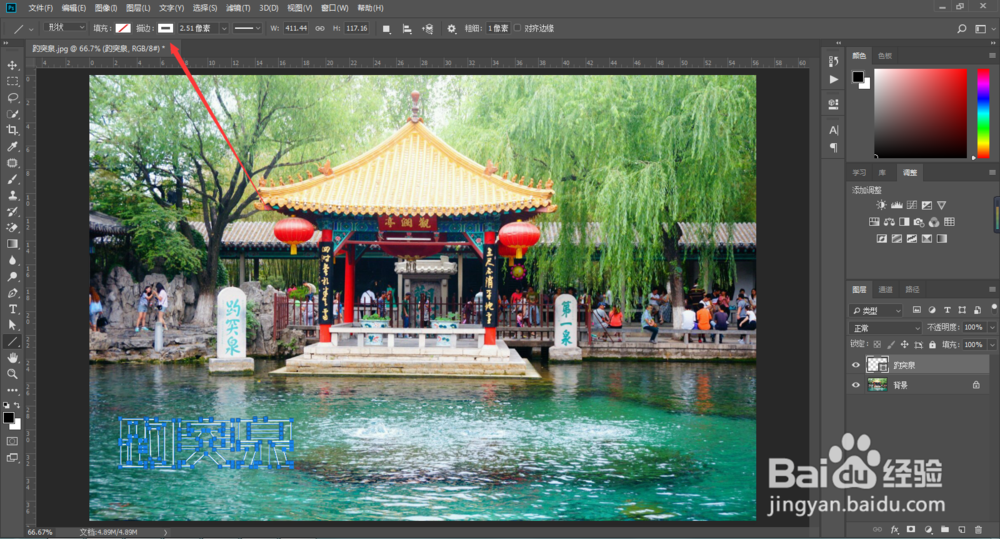
Task: Toggle lock all padlock icon
Action: click(932, 344)
